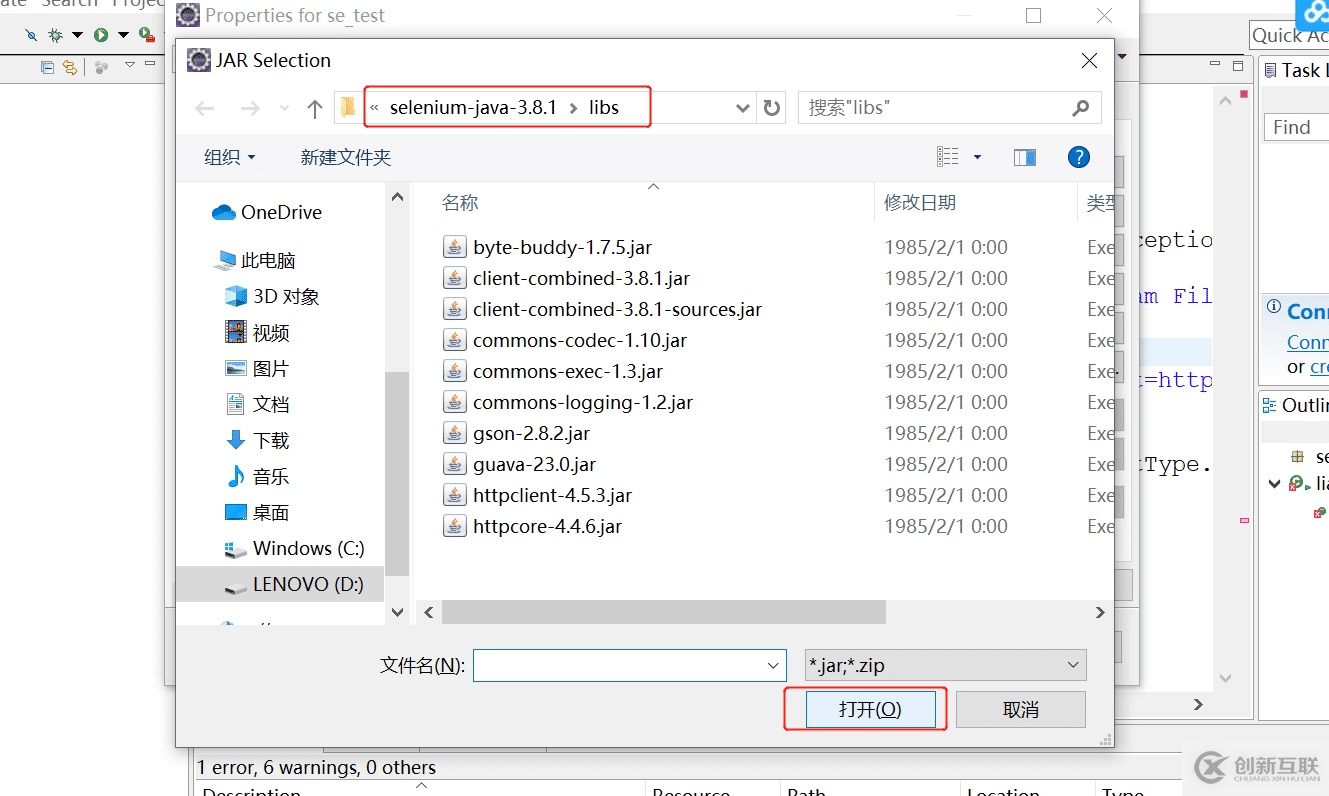Sort by 名称 column header

tap(460, 203)
